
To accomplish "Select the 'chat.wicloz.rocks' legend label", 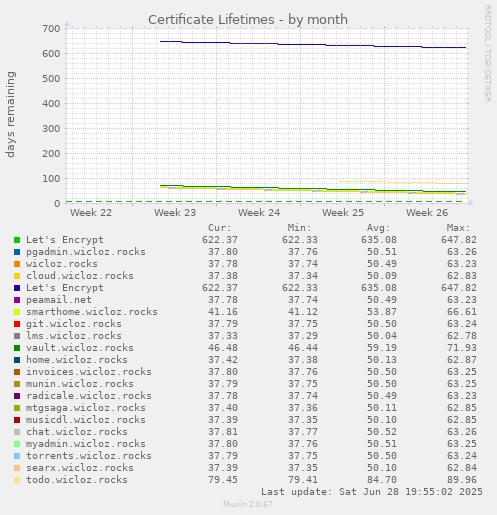I will pyautogui.click(x=77, y=432).
